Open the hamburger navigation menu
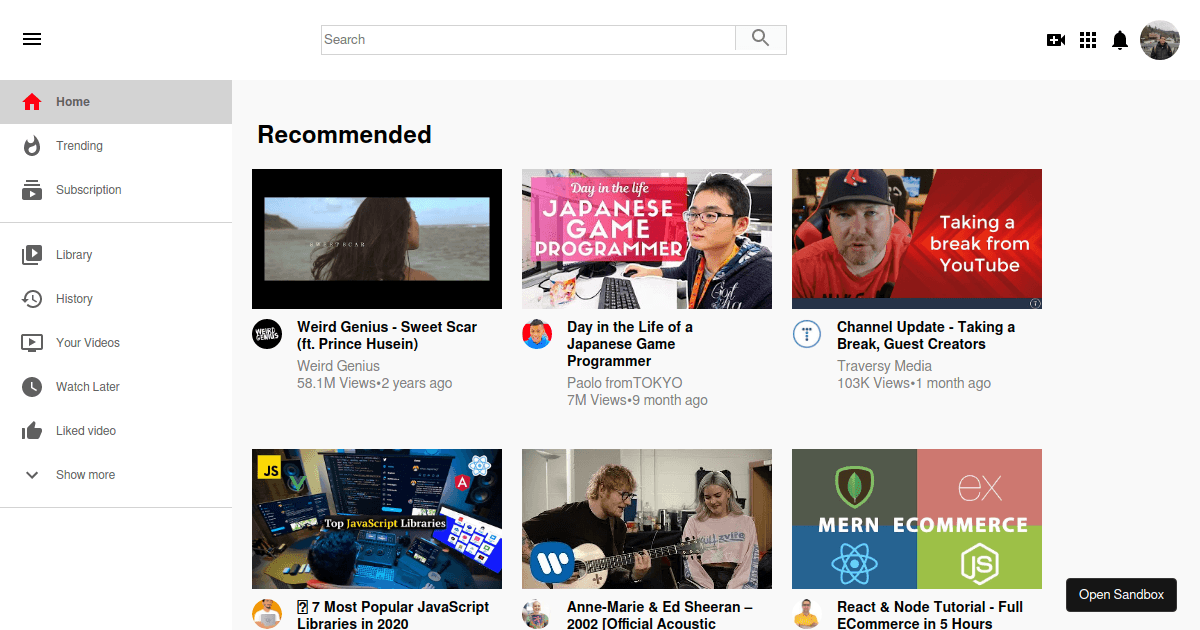 click(x=32, y=39)
